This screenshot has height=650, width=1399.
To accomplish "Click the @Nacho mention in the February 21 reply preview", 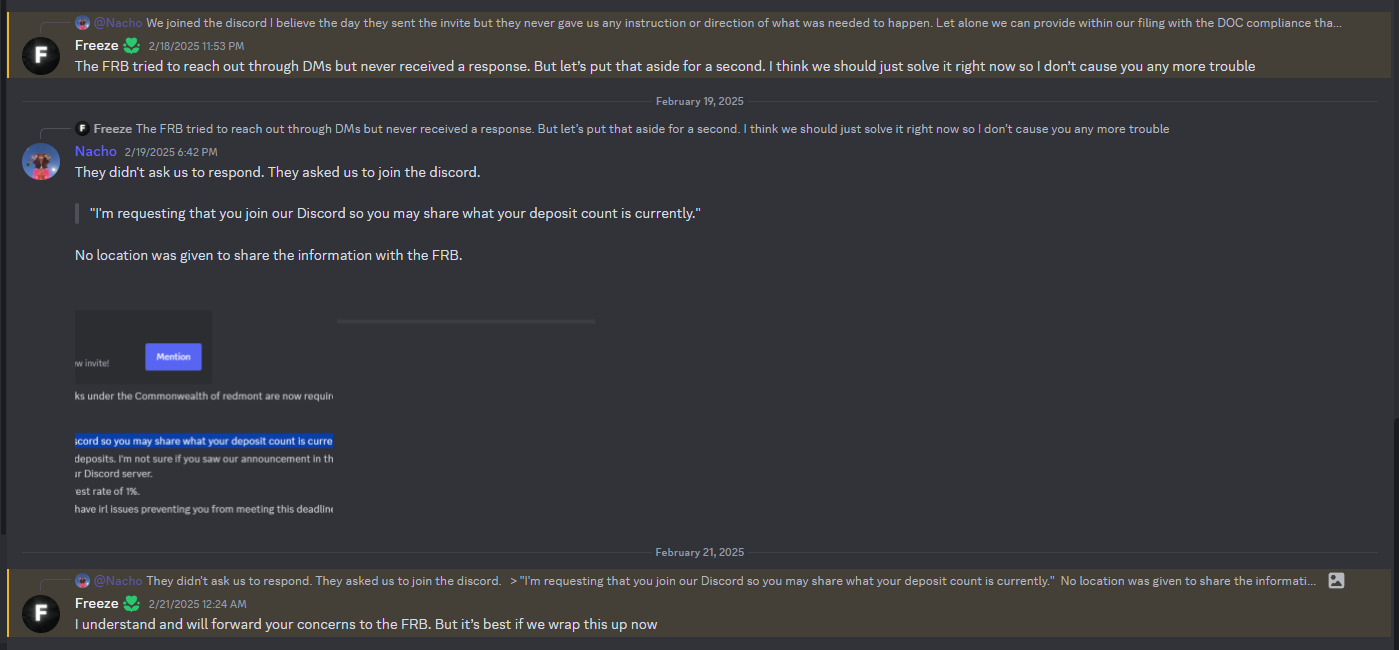I will tap(118, 580).
